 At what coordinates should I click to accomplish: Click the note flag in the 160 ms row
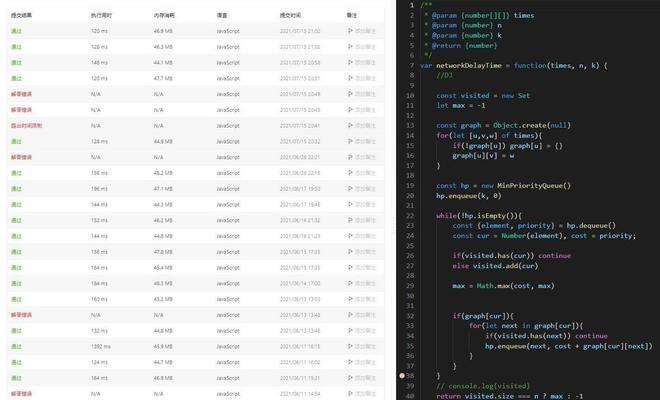pyautogui.click(x=350, y=299)
